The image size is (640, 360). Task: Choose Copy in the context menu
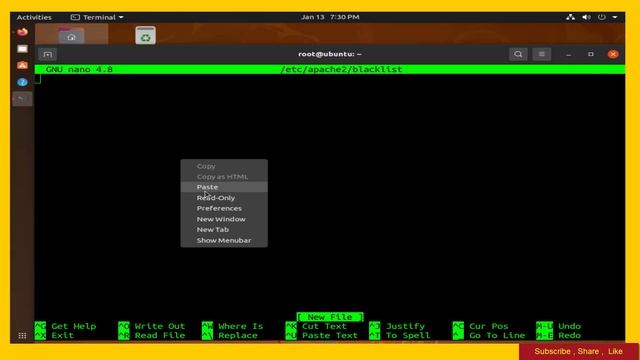tap(224, 166)
